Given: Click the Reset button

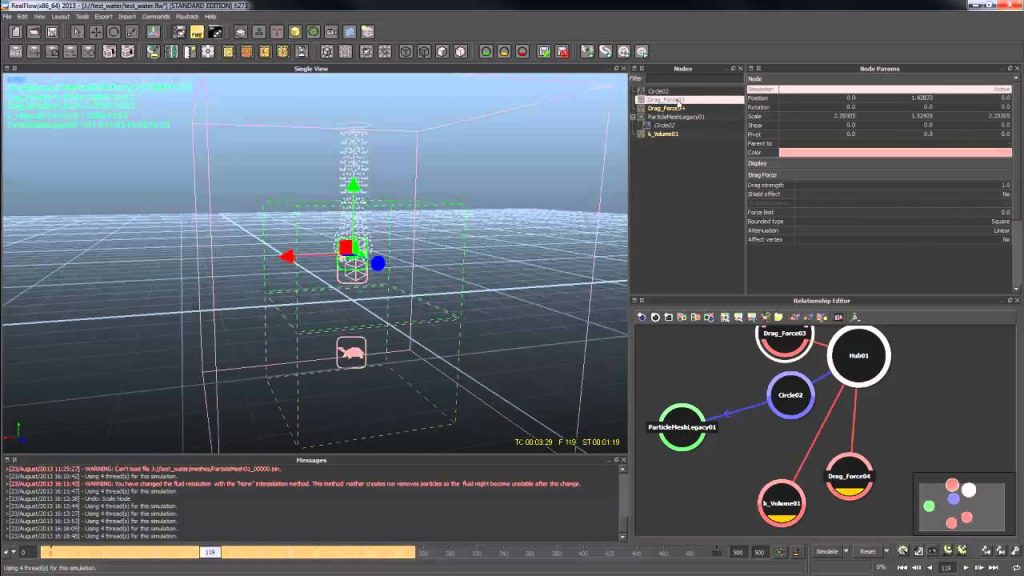Looking at the screenshot, I should (867, 552).
